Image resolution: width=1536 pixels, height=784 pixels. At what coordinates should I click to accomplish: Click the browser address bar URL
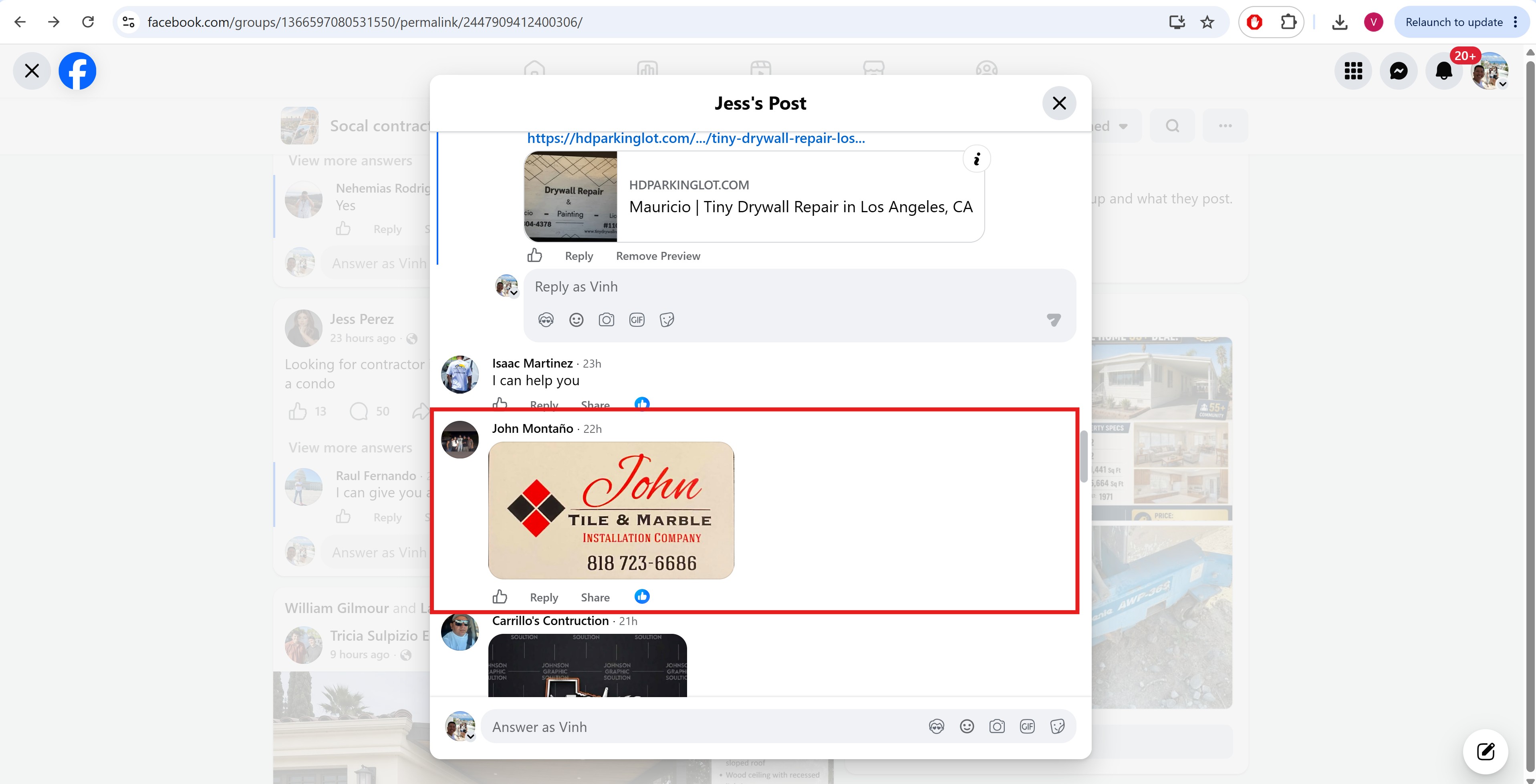coord(365,22)
